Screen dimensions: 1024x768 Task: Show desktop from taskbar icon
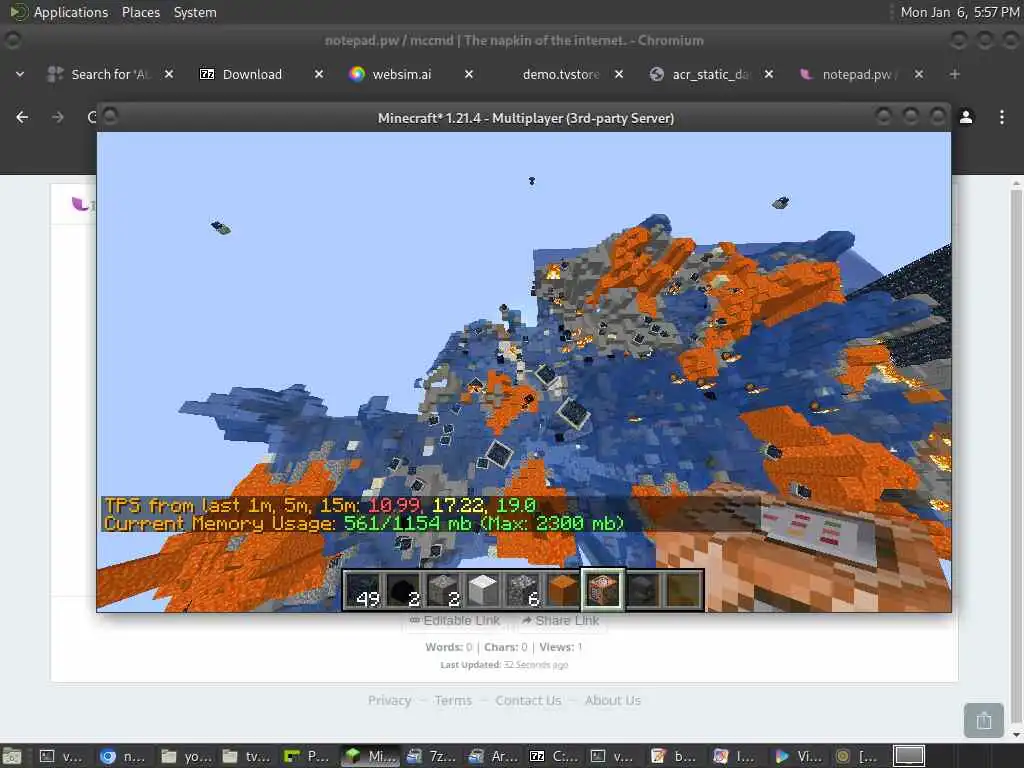[x=12, y=756]
